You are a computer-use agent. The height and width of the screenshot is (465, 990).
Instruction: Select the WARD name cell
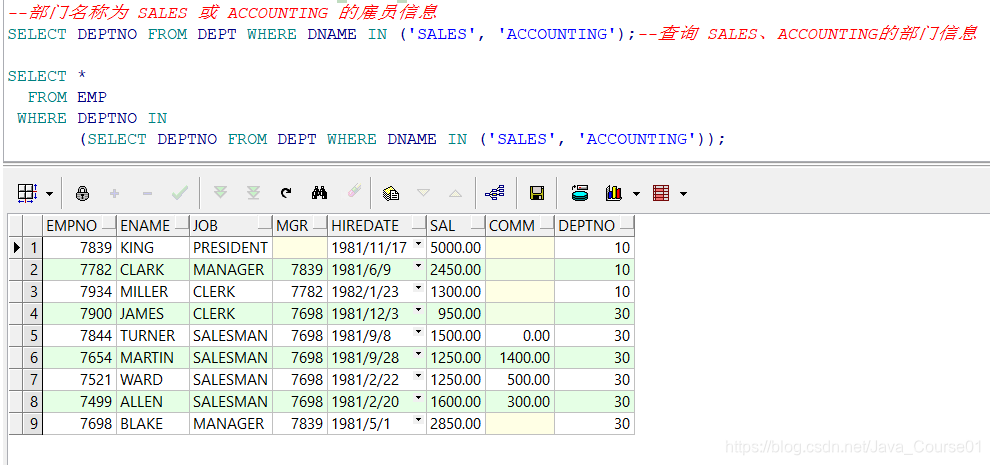coord(153,380)
